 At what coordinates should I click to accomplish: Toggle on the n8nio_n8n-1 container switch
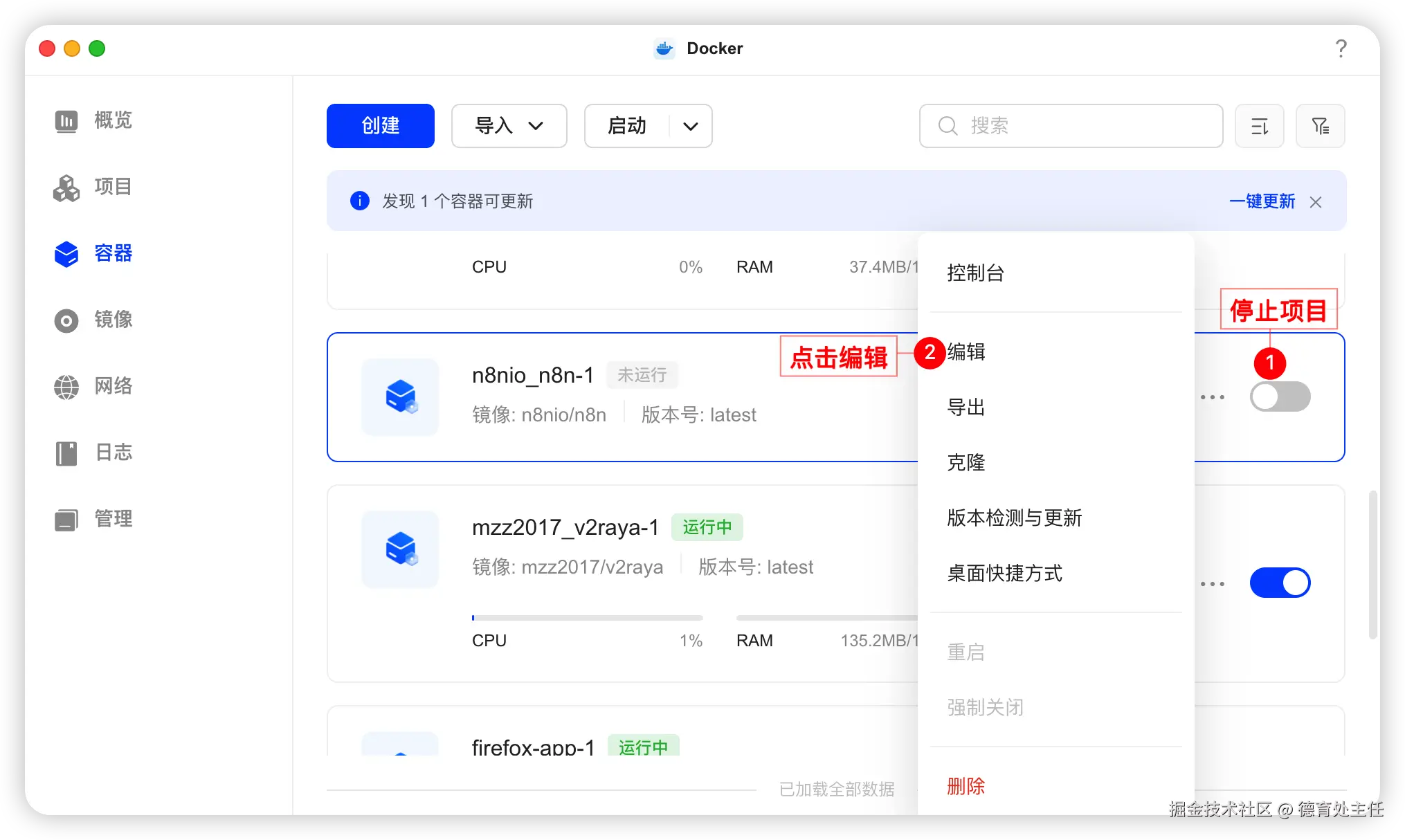tap(1280, 397)
